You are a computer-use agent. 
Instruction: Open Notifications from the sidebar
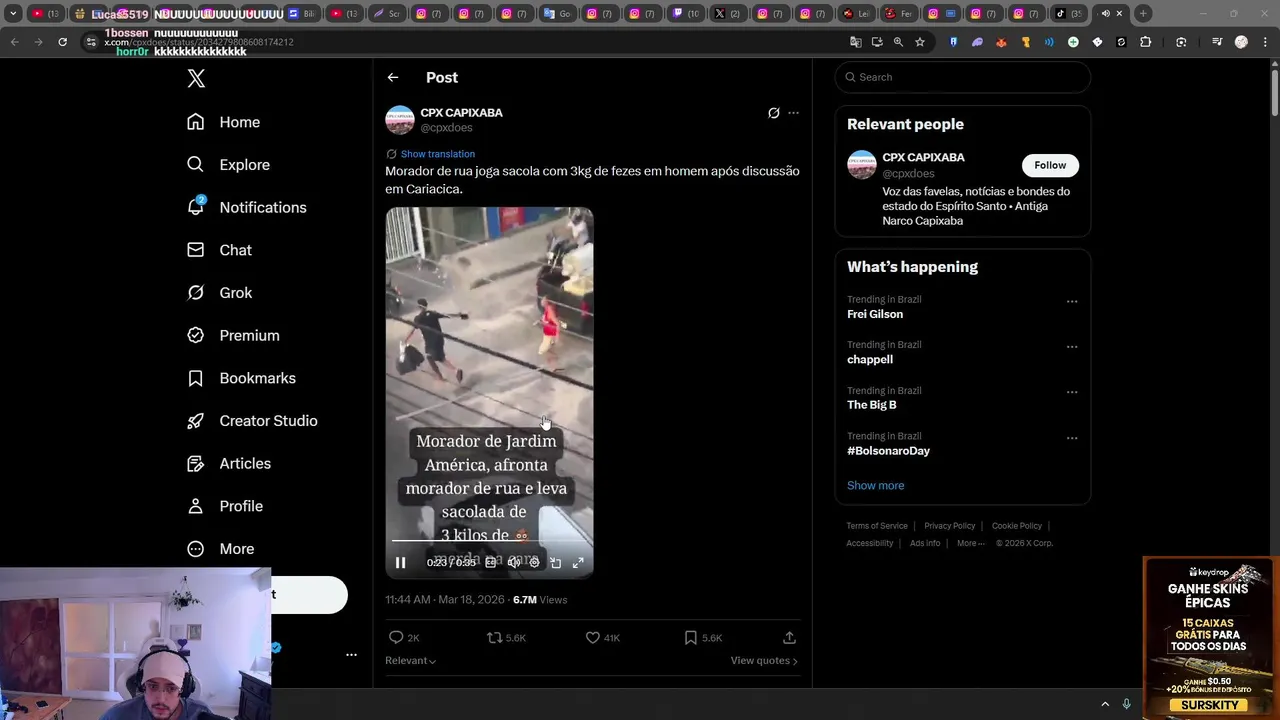pyautogui.click(x=246, y=207)
